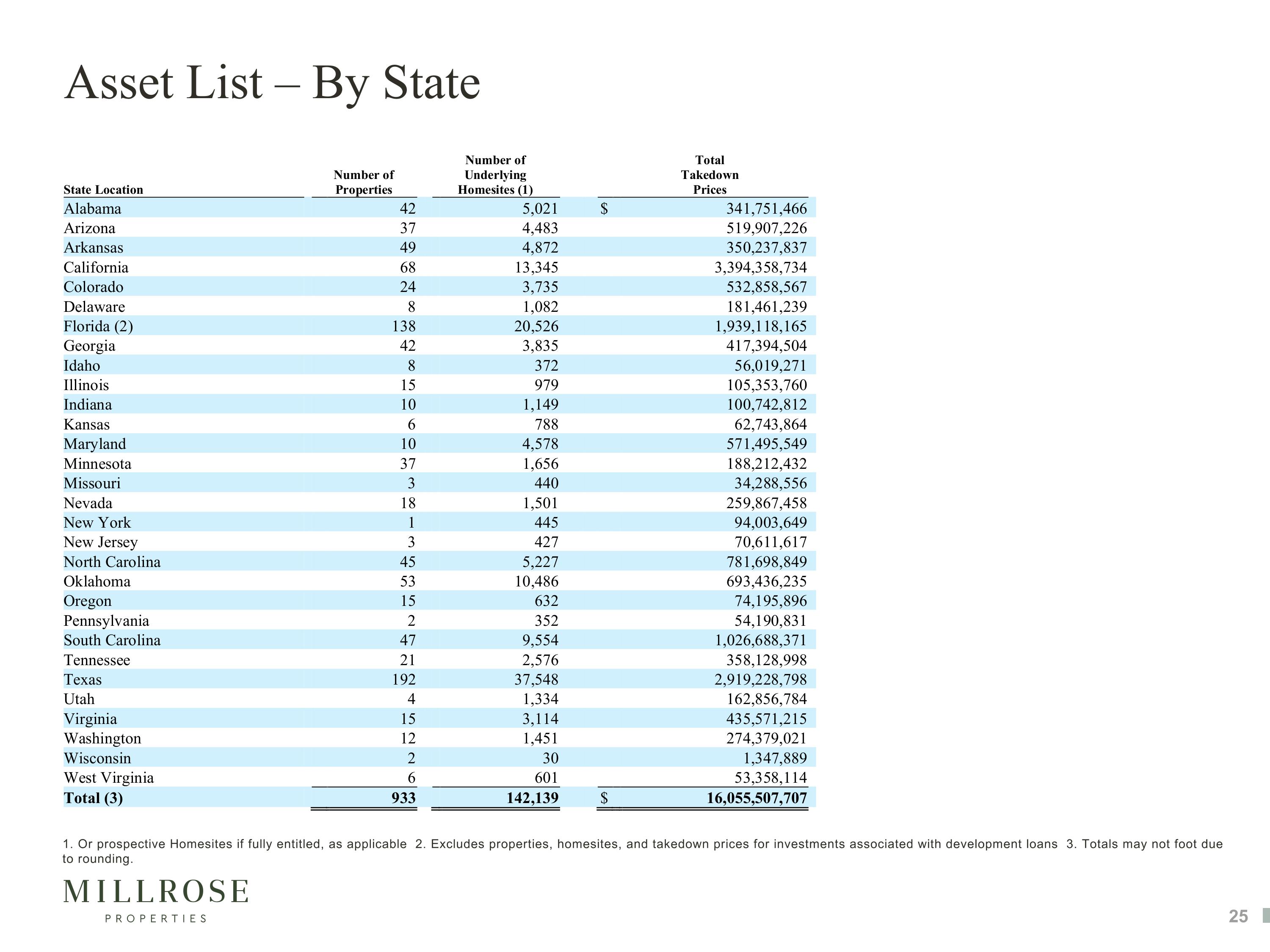This screenshot has height=952, width=1270.
Task: Select total homesites figure 142,139
Action: click(532, 798)
